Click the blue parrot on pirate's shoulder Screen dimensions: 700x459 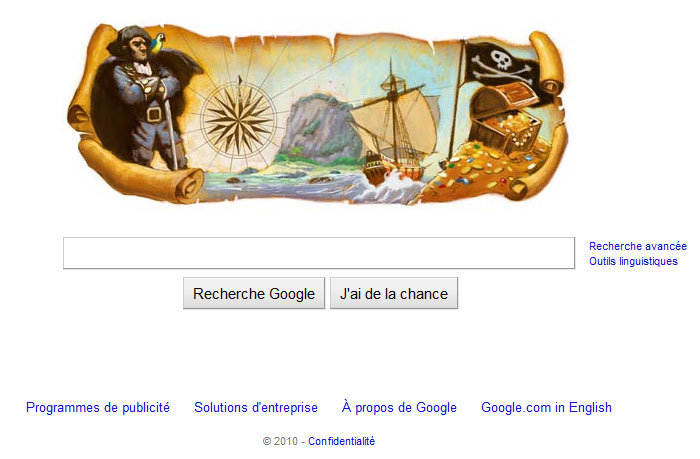pos(158,43)
